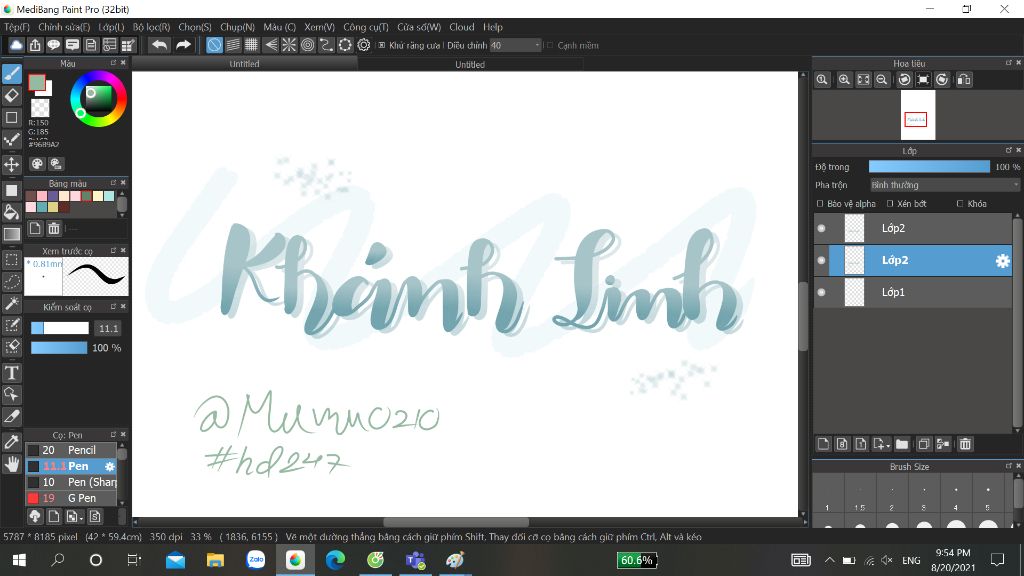
Task: Enable the parallel lines snap guide
Action: (233, 45)
